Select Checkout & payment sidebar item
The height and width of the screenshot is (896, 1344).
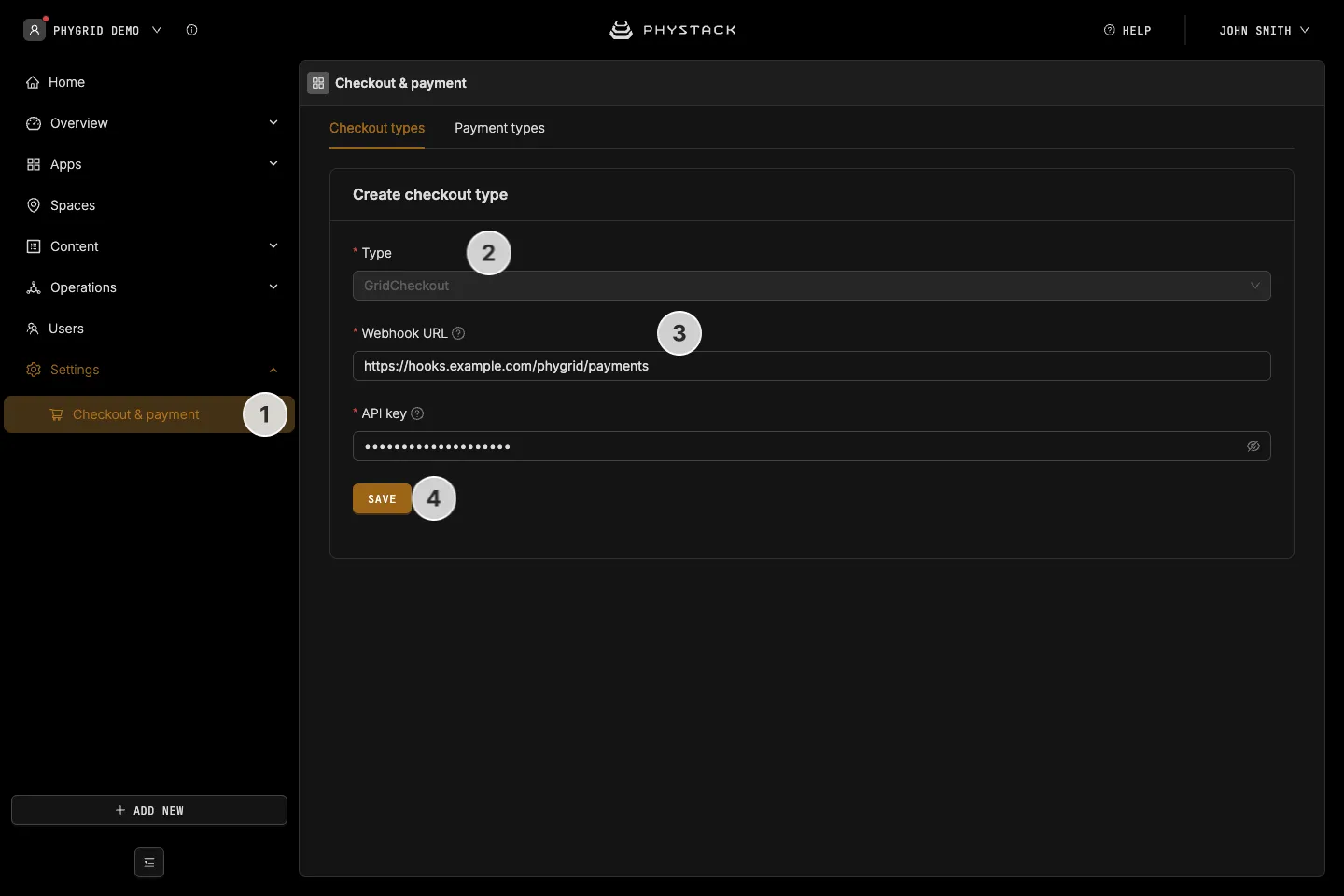point(149,414)
